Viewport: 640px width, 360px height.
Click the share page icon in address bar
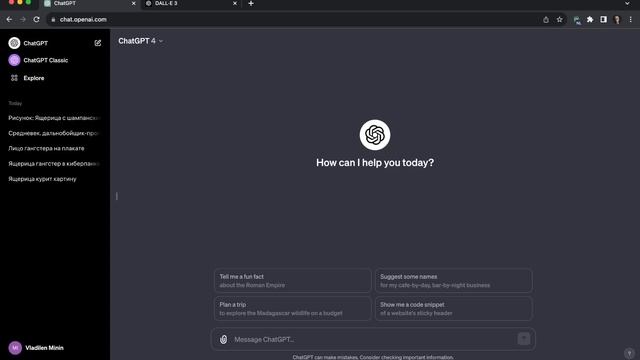[x=546, y=20]
